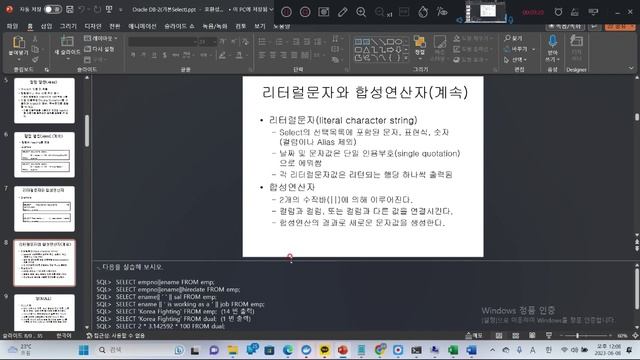The width and height of the screenshot is (640, 360).
Task: Click the text highlight color pen
Action: click(222, 55)
